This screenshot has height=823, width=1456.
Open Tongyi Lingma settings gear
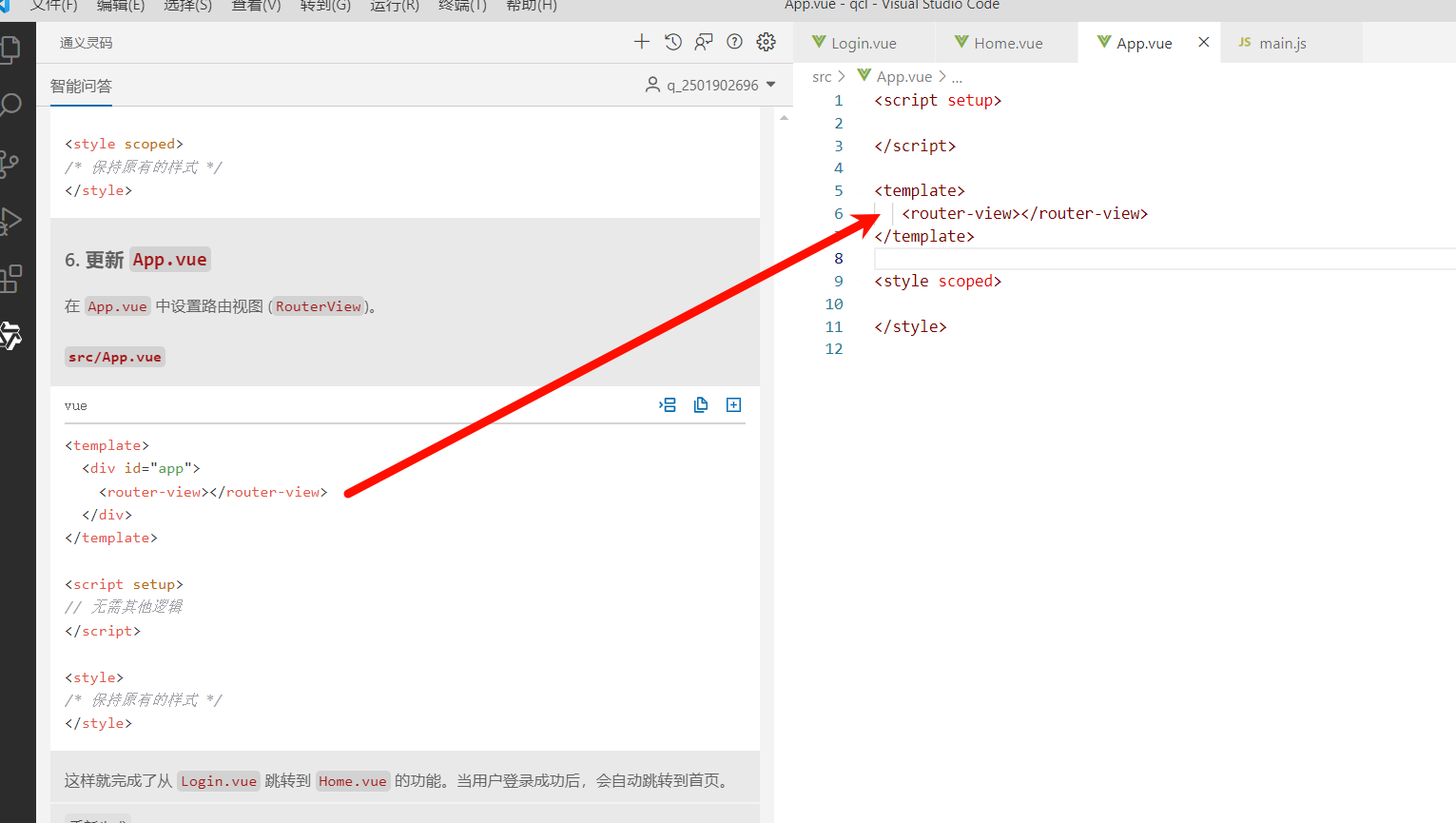(766, 42)
